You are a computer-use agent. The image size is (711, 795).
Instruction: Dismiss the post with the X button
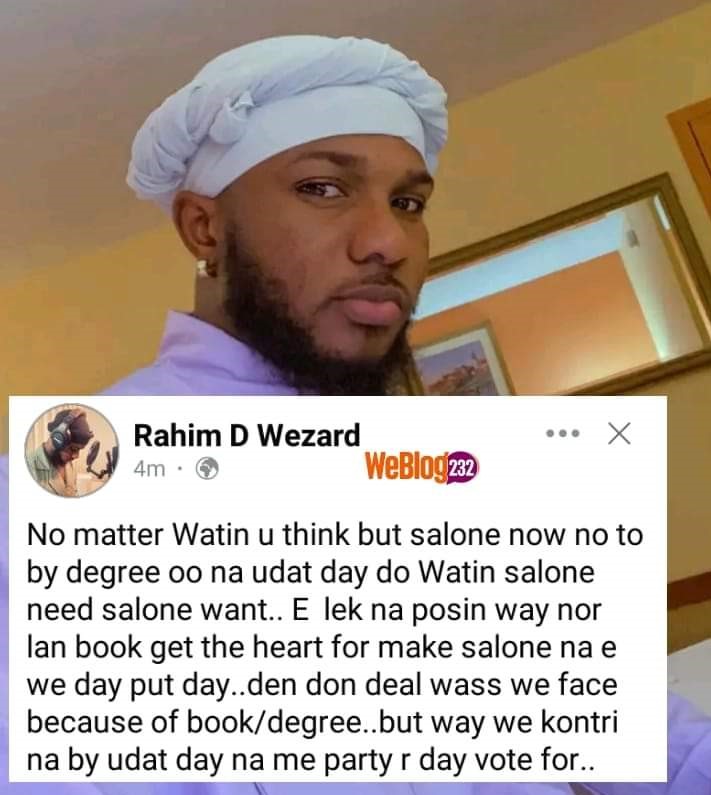tap(619, 433)
